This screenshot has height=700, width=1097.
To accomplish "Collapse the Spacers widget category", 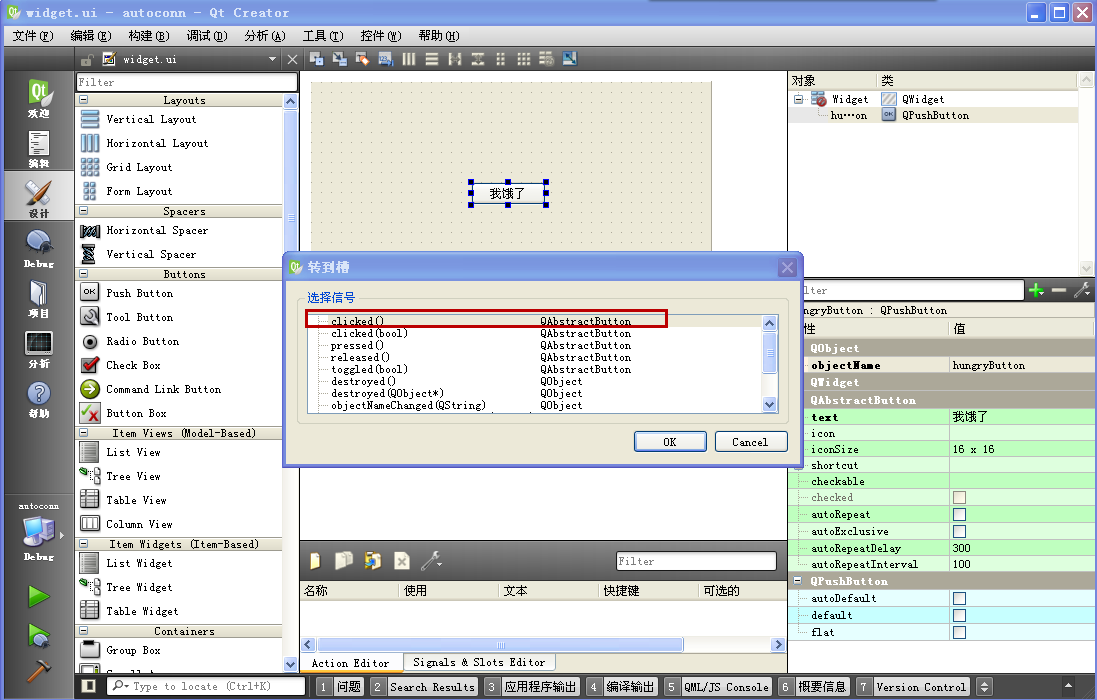I will (84, 210).
